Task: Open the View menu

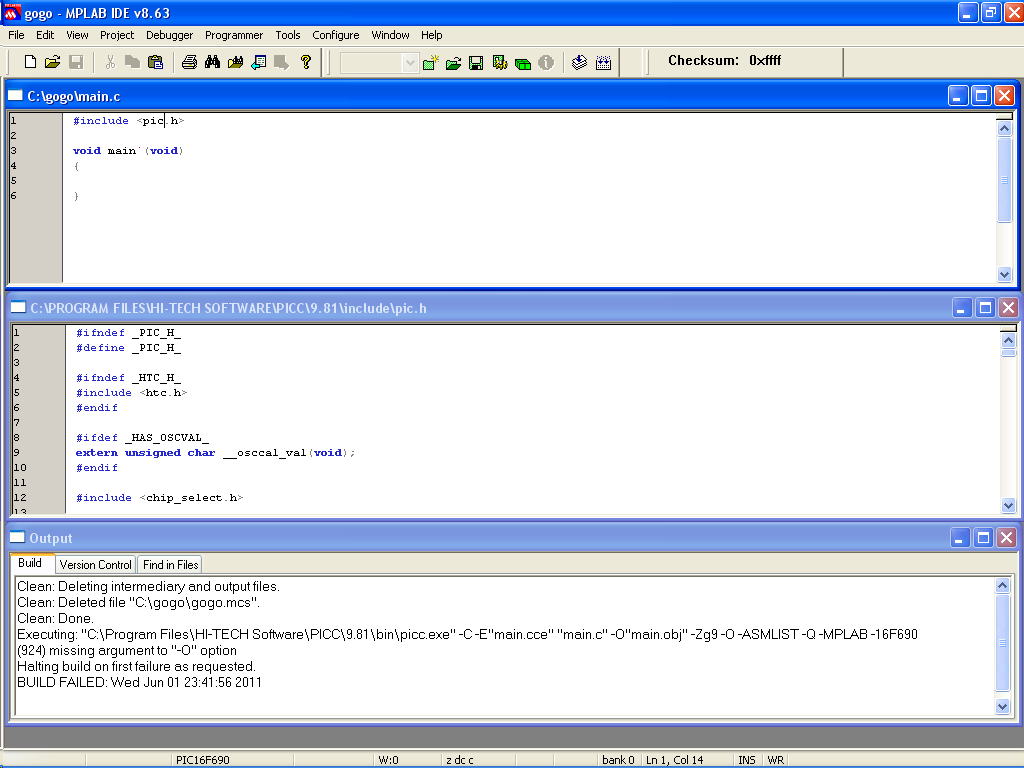Action: tap(77, 35)
